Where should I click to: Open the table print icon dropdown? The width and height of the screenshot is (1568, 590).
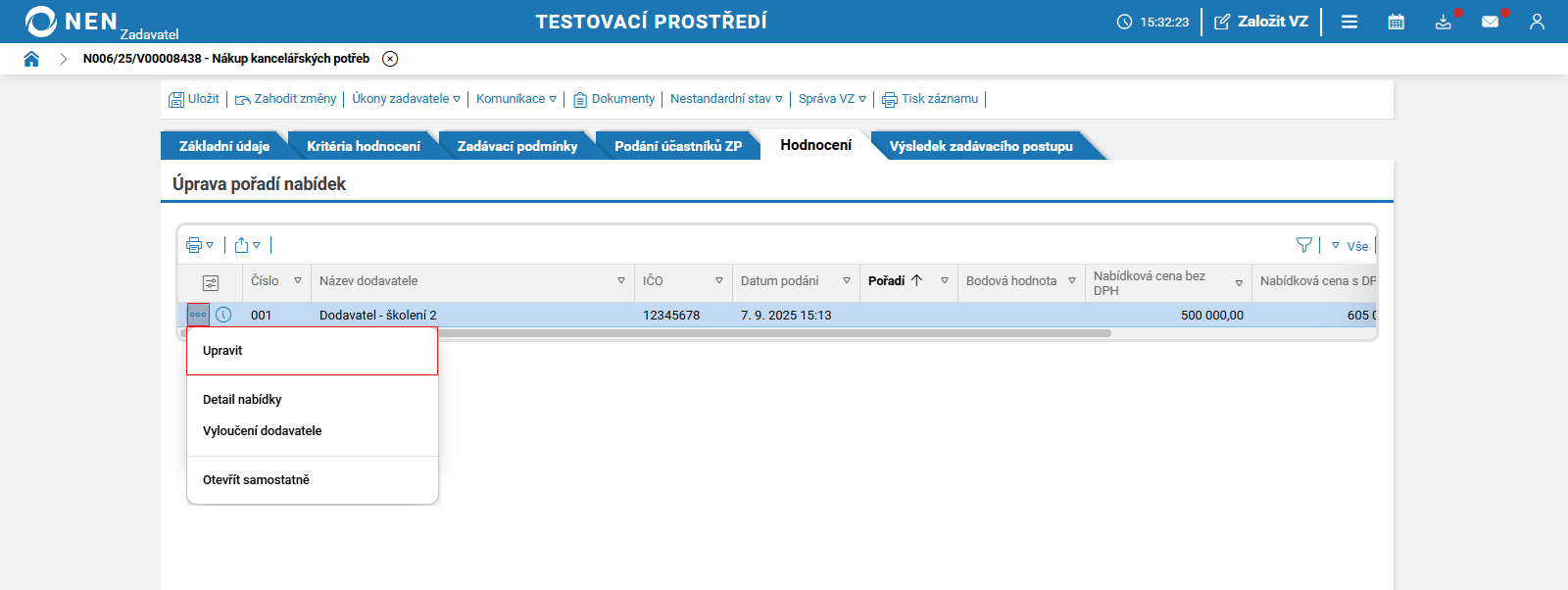click(x=200, y=245)
